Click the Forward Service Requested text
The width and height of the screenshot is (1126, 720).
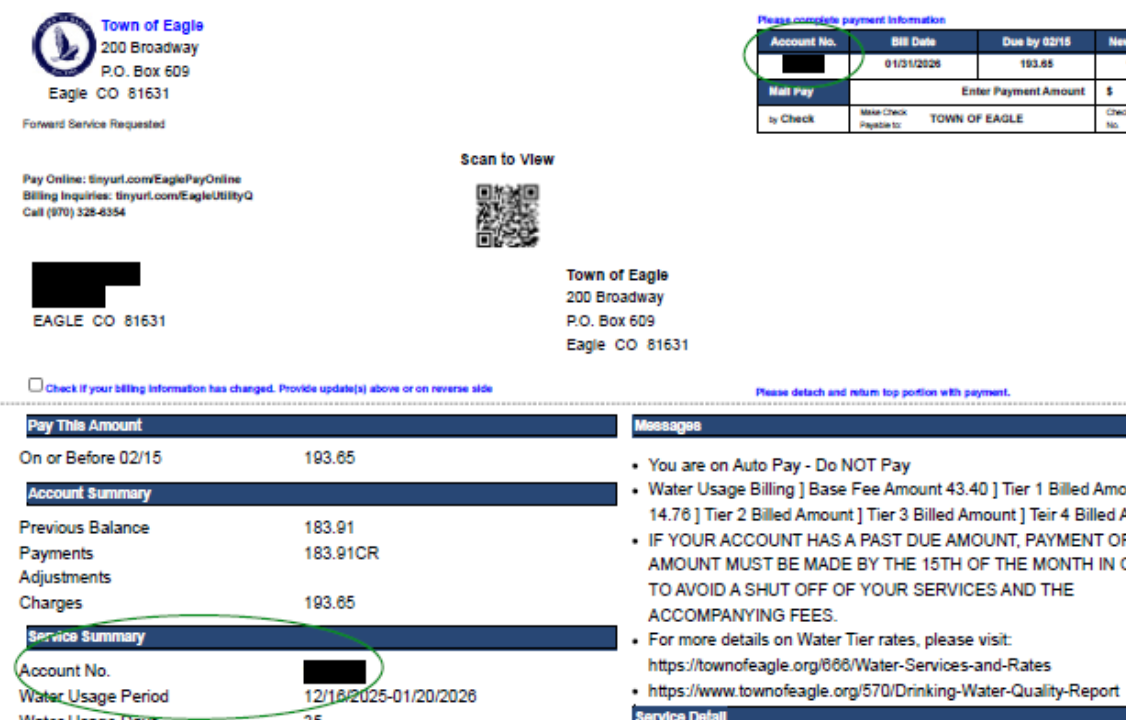(94, 124)
